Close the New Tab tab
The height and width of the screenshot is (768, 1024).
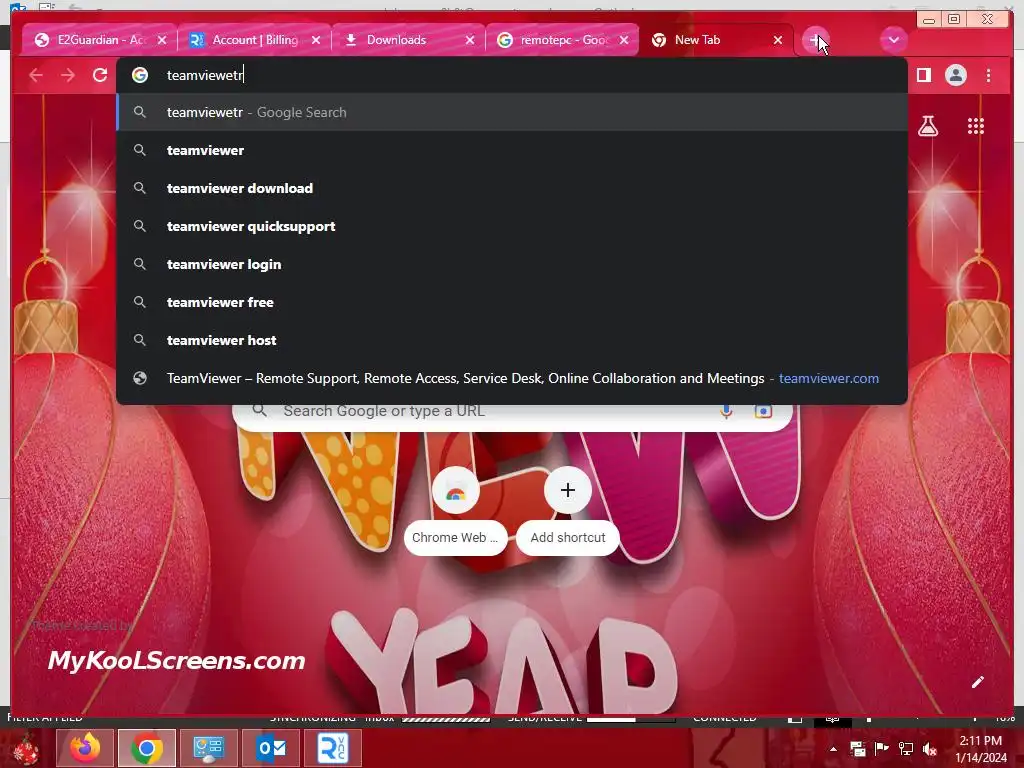778,40
